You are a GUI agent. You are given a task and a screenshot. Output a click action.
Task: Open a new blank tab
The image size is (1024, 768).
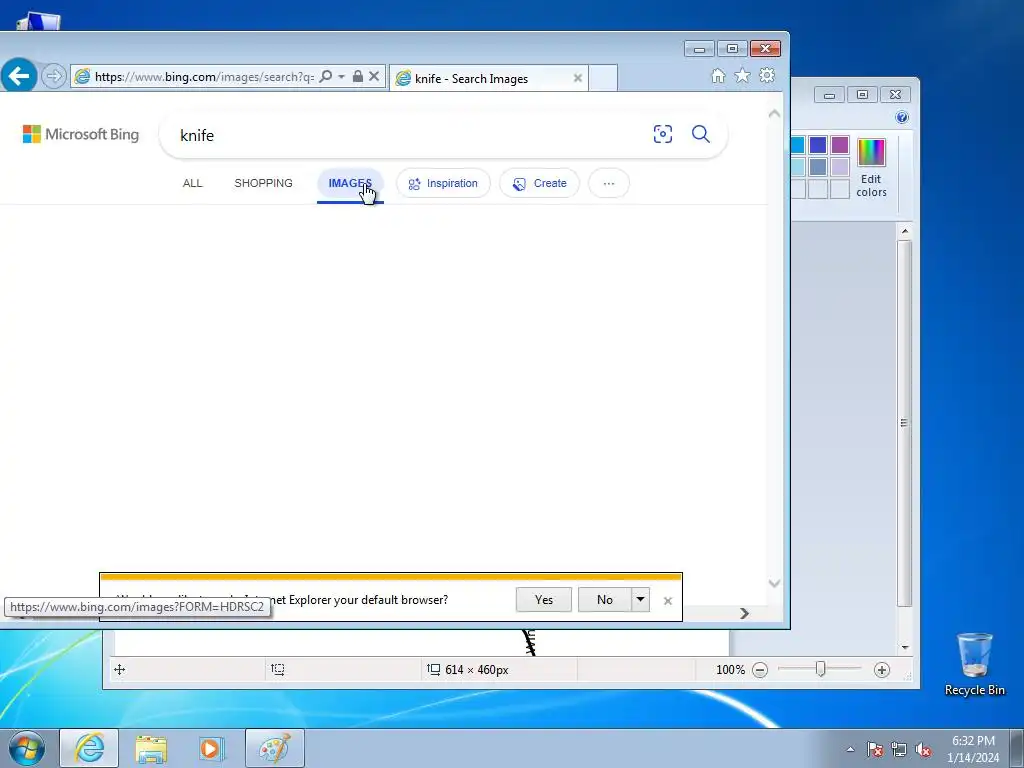603,78
